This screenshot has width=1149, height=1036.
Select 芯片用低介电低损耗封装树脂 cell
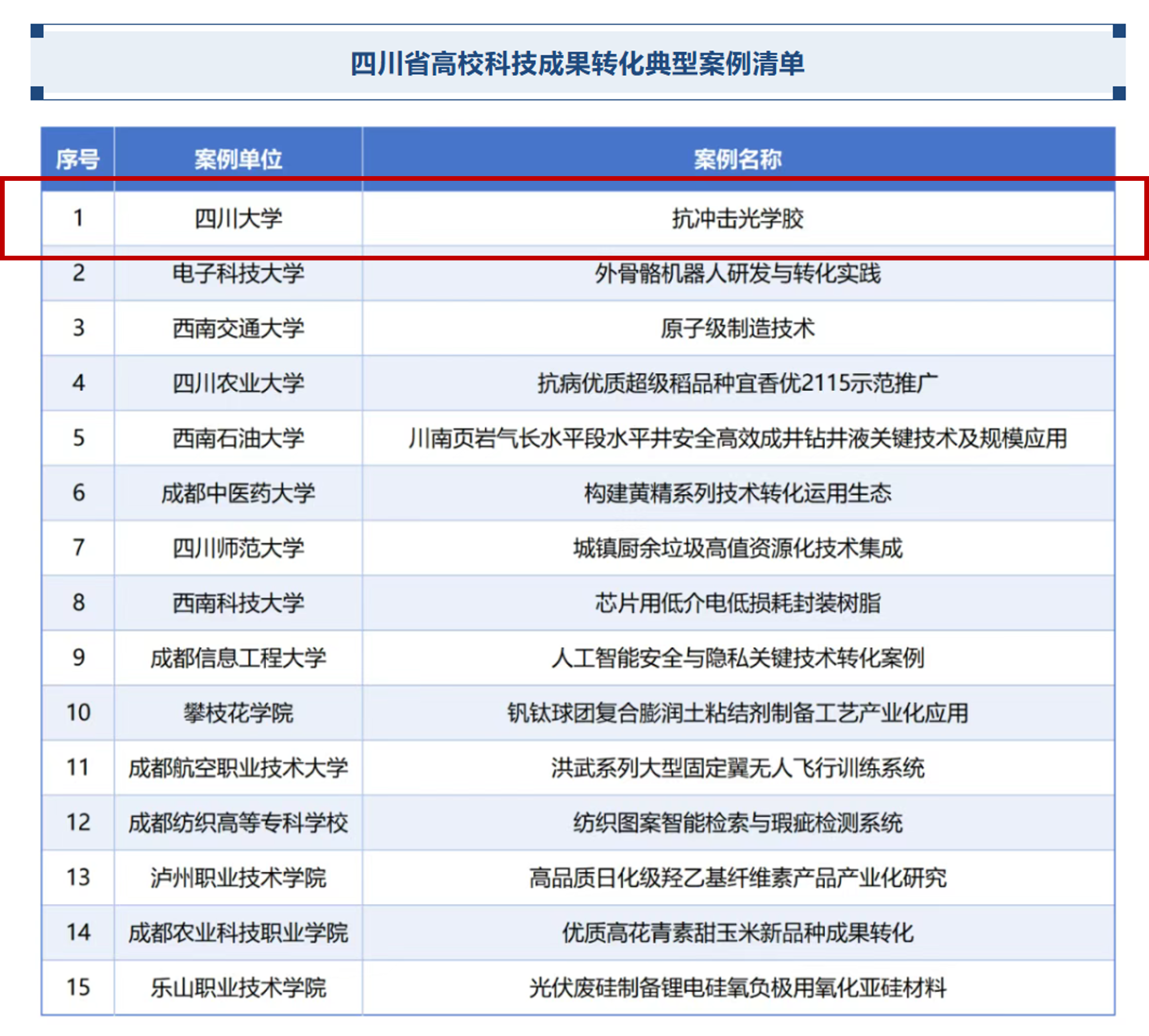pos(737,603)
